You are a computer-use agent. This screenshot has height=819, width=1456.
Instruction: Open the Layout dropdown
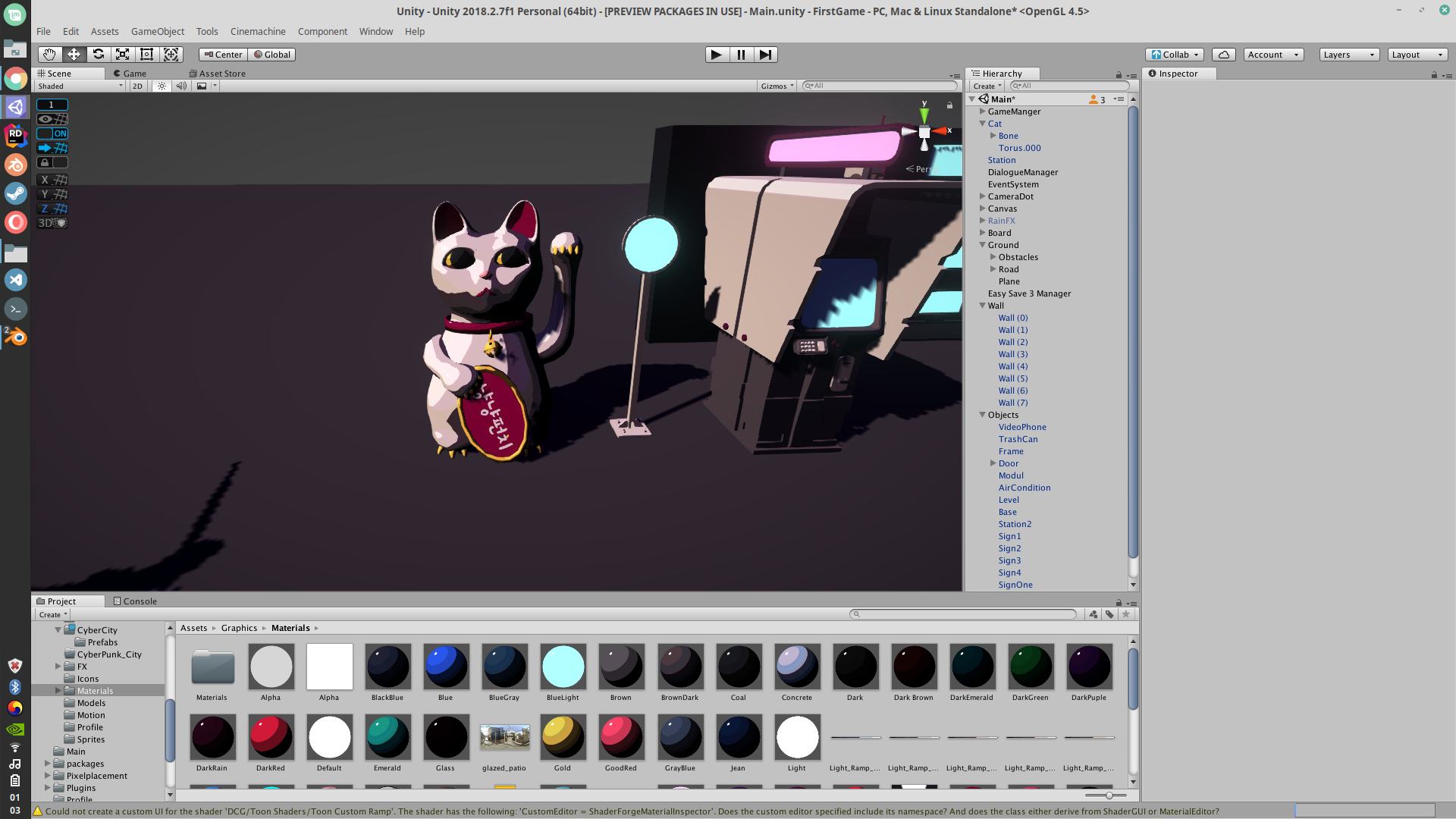(x=1417, y=55)
